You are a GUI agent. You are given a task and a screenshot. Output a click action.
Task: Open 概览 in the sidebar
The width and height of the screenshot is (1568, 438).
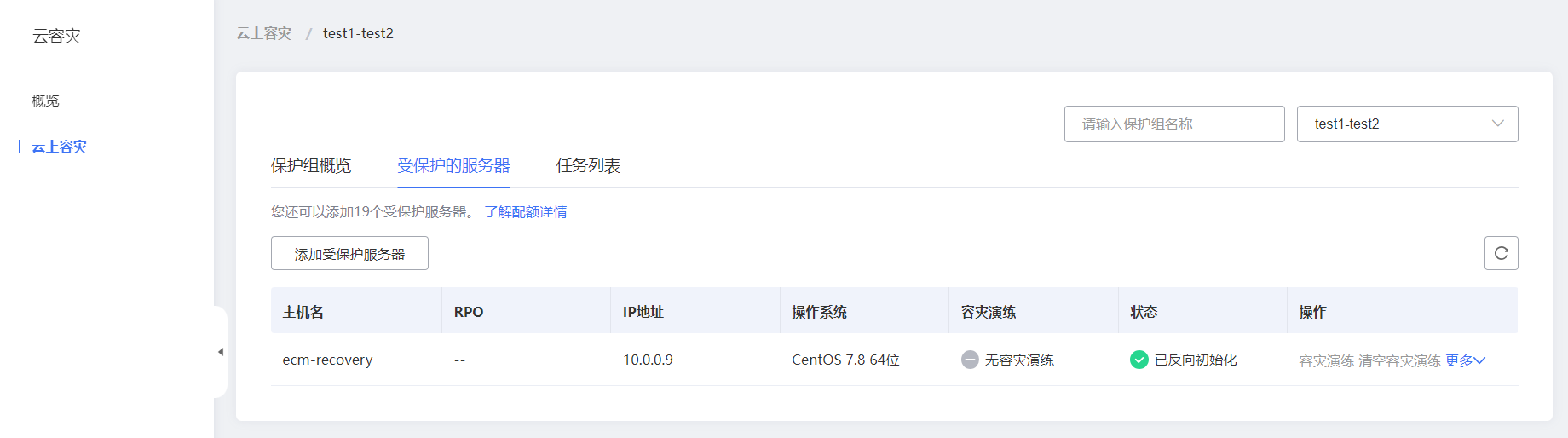(x=46, y=101)
